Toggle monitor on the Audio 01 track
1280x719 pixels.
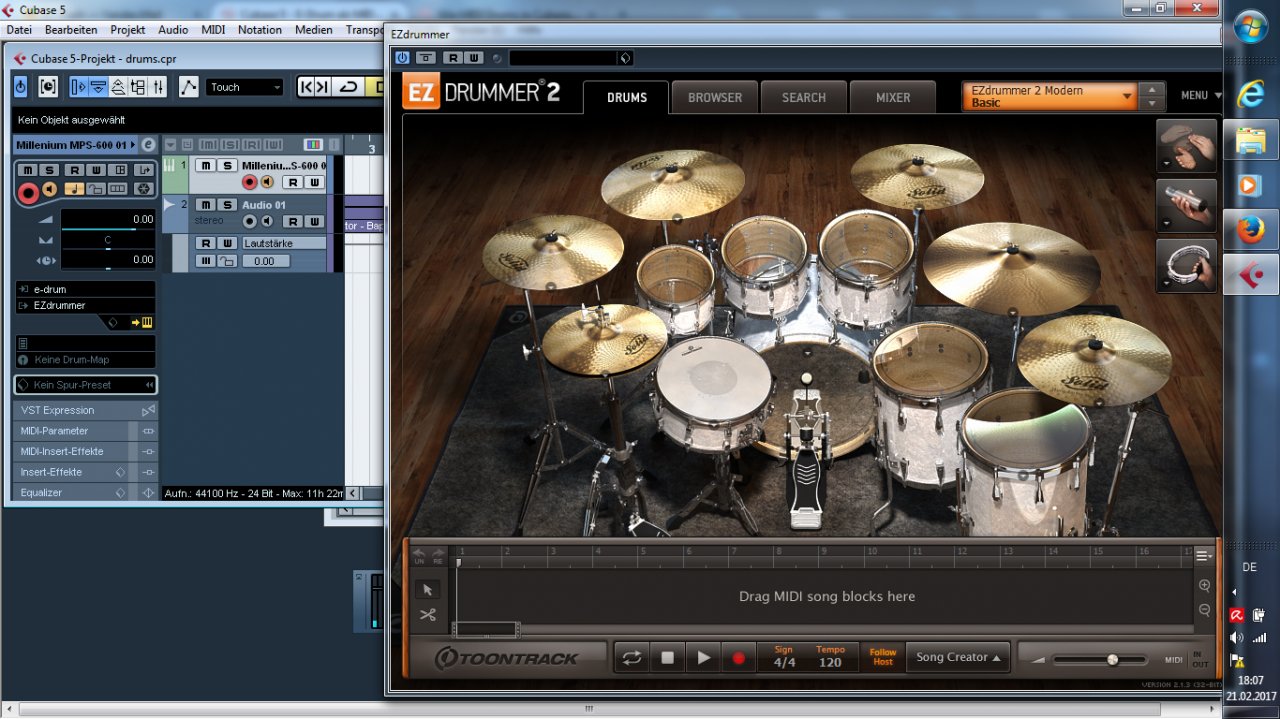click(266, 221)
